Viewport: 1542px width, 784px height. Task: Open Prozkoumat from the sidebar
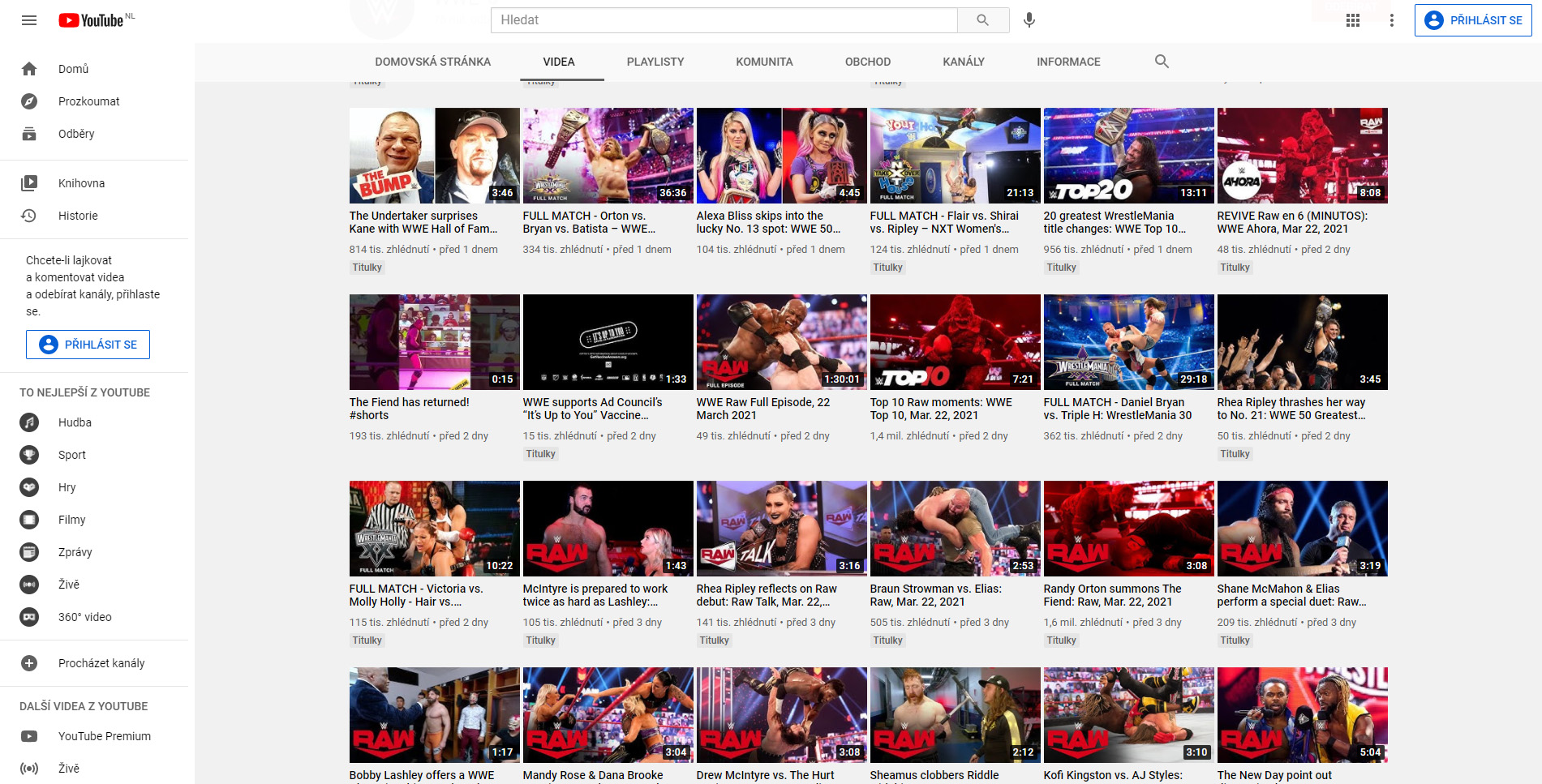point(88,101)
